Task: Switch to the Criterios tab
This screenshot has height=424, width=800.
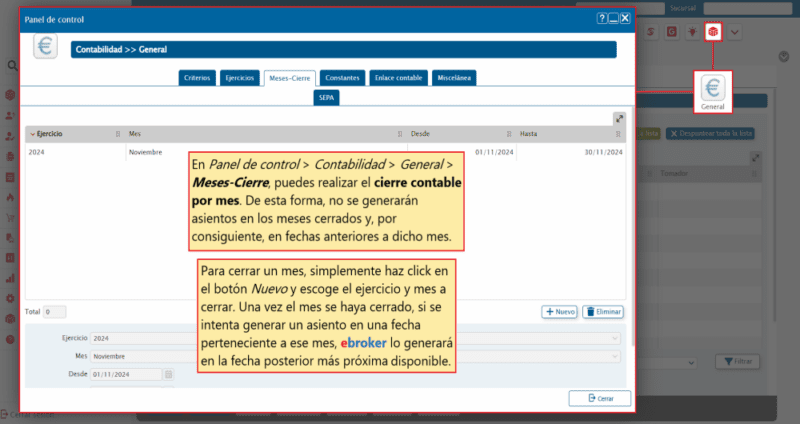Action: (197, 77)
